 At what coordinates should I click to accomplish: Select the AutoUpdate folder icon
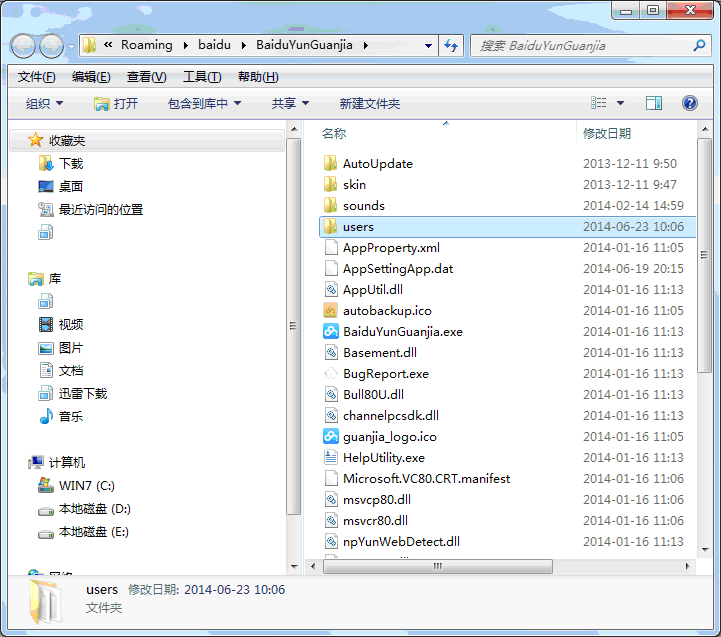330,163
